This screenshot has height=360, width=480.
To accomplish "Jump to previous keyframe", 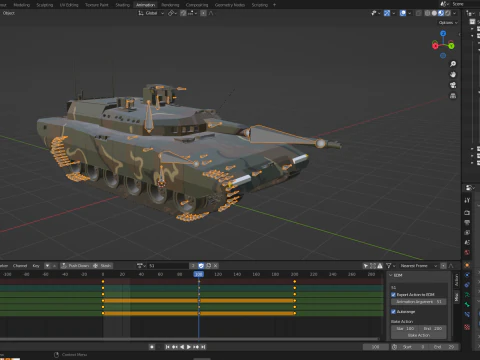I will pyautogui.click(x=174, y=347).
